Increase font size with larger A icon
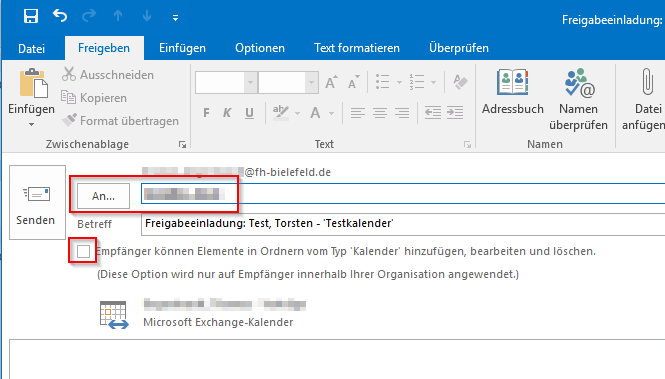 [x=331, y=82]
